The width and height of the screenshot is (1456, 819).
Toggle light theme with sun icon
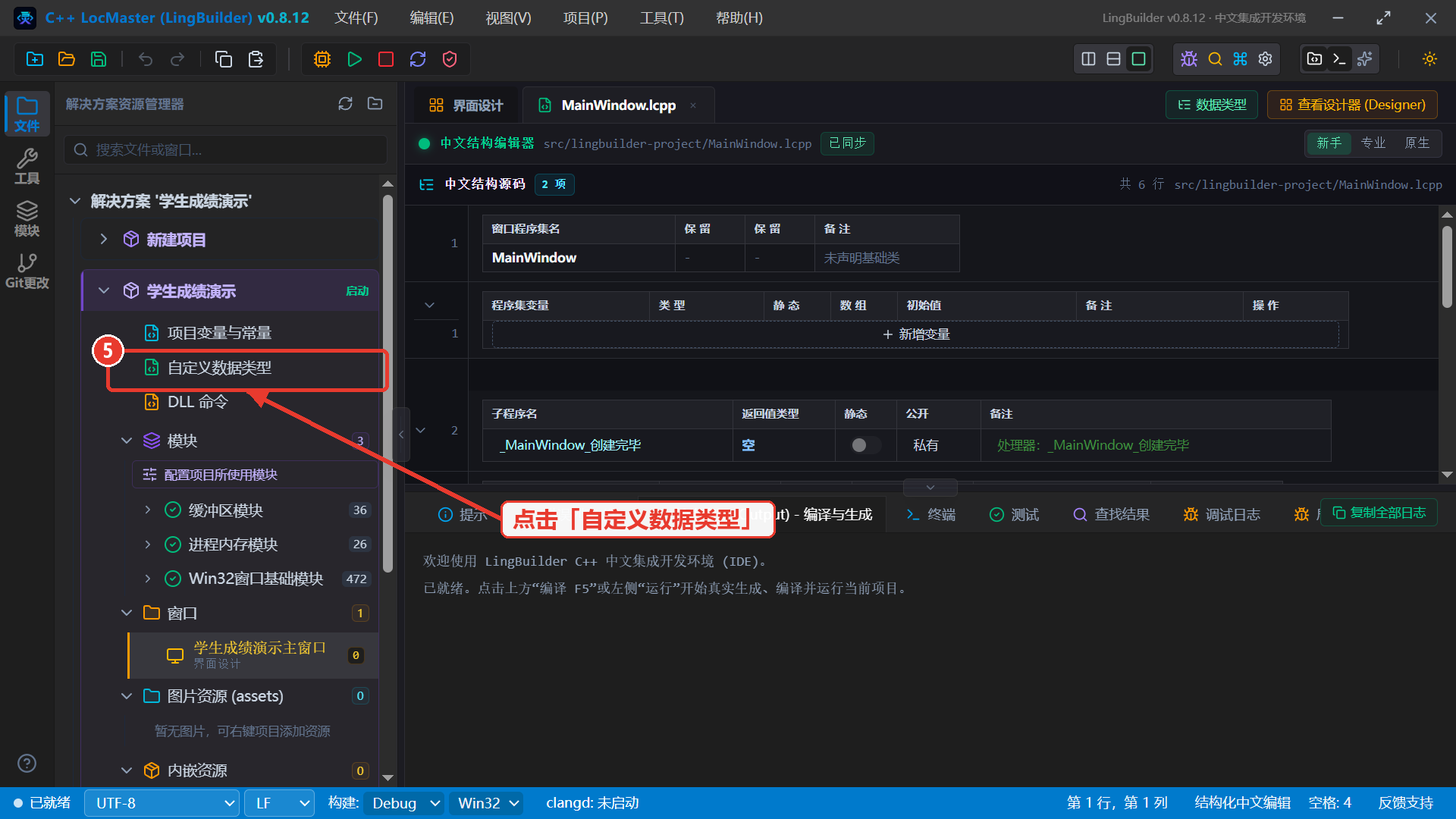click(x=1429, y=59)
